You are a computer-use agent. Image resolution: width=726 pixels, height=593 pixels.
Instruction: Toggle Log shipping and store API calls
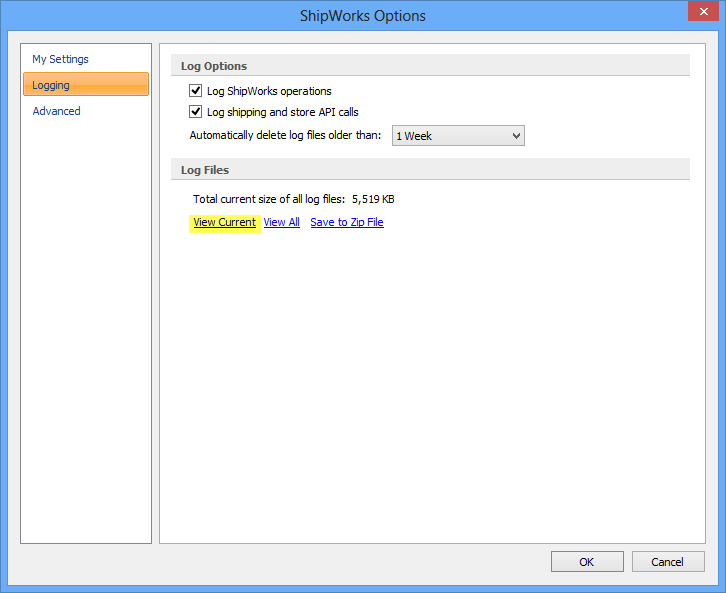coord(195,112)
